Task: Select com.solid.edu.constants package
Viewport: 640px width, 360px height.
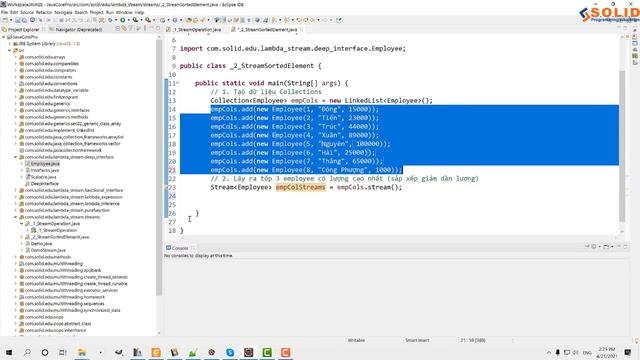Action: tap(46, 77)
